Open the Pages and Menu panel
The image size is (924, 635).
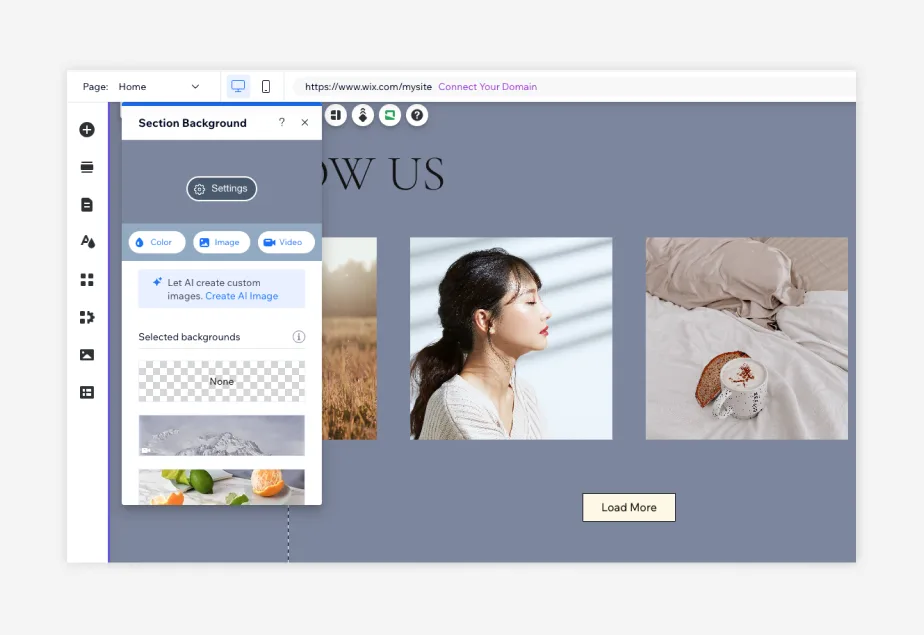(86, 204)
